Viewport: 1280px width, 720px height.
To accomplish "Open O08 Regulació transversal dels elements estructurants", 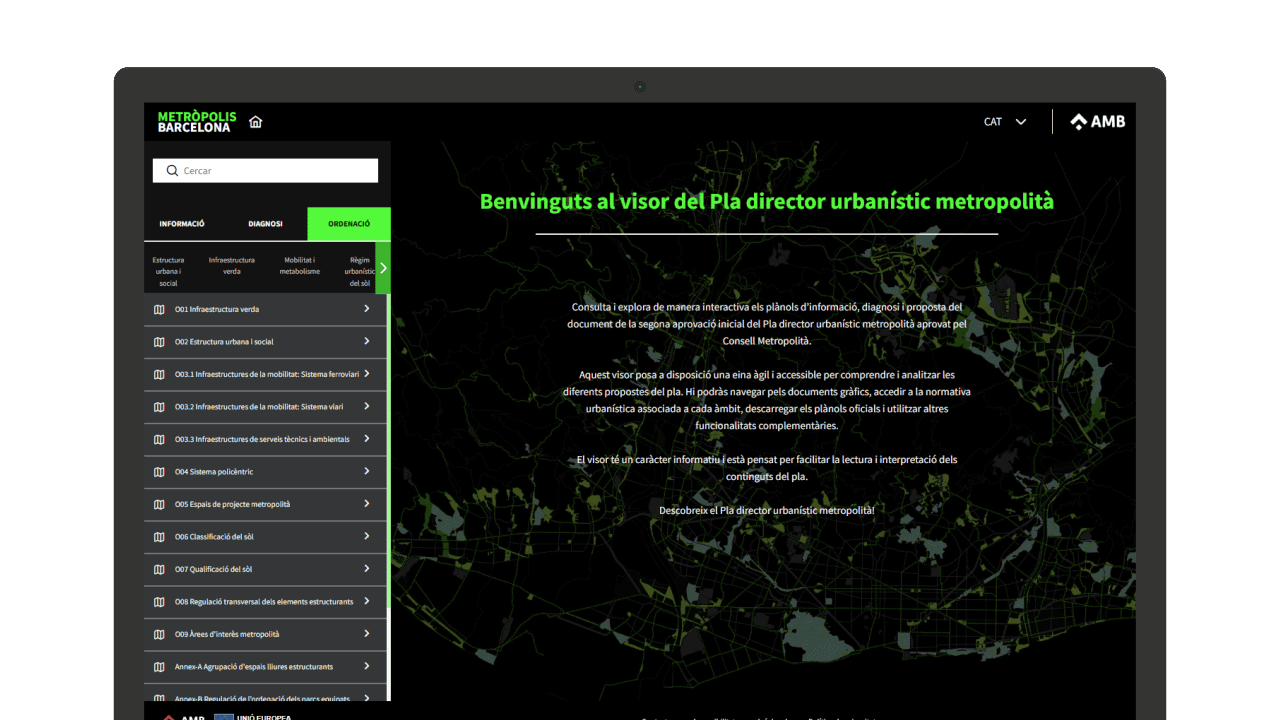I will [264, 602].
